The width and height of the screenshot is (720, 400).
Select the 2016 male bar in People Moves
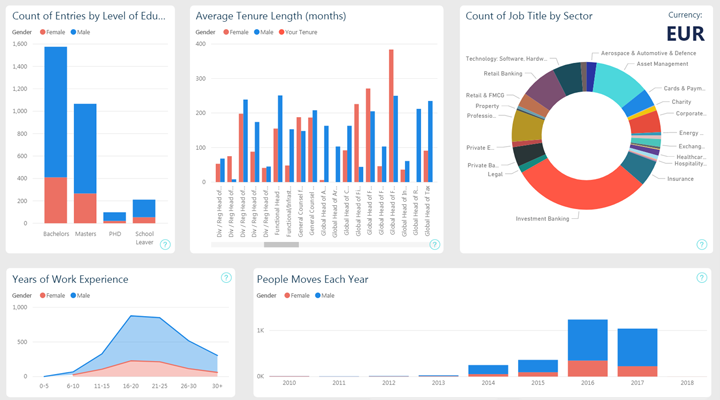[x=588, y=340]
